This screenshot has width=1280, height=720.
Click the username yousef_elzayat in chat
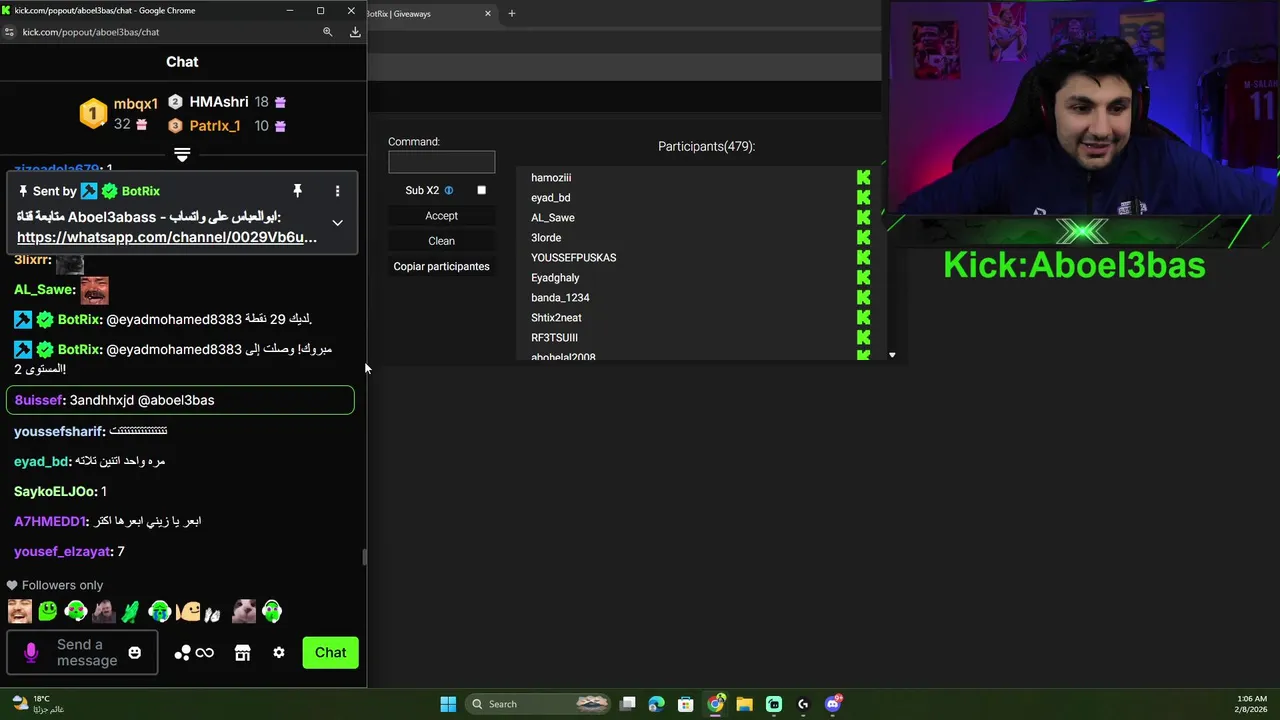(62, 552)
